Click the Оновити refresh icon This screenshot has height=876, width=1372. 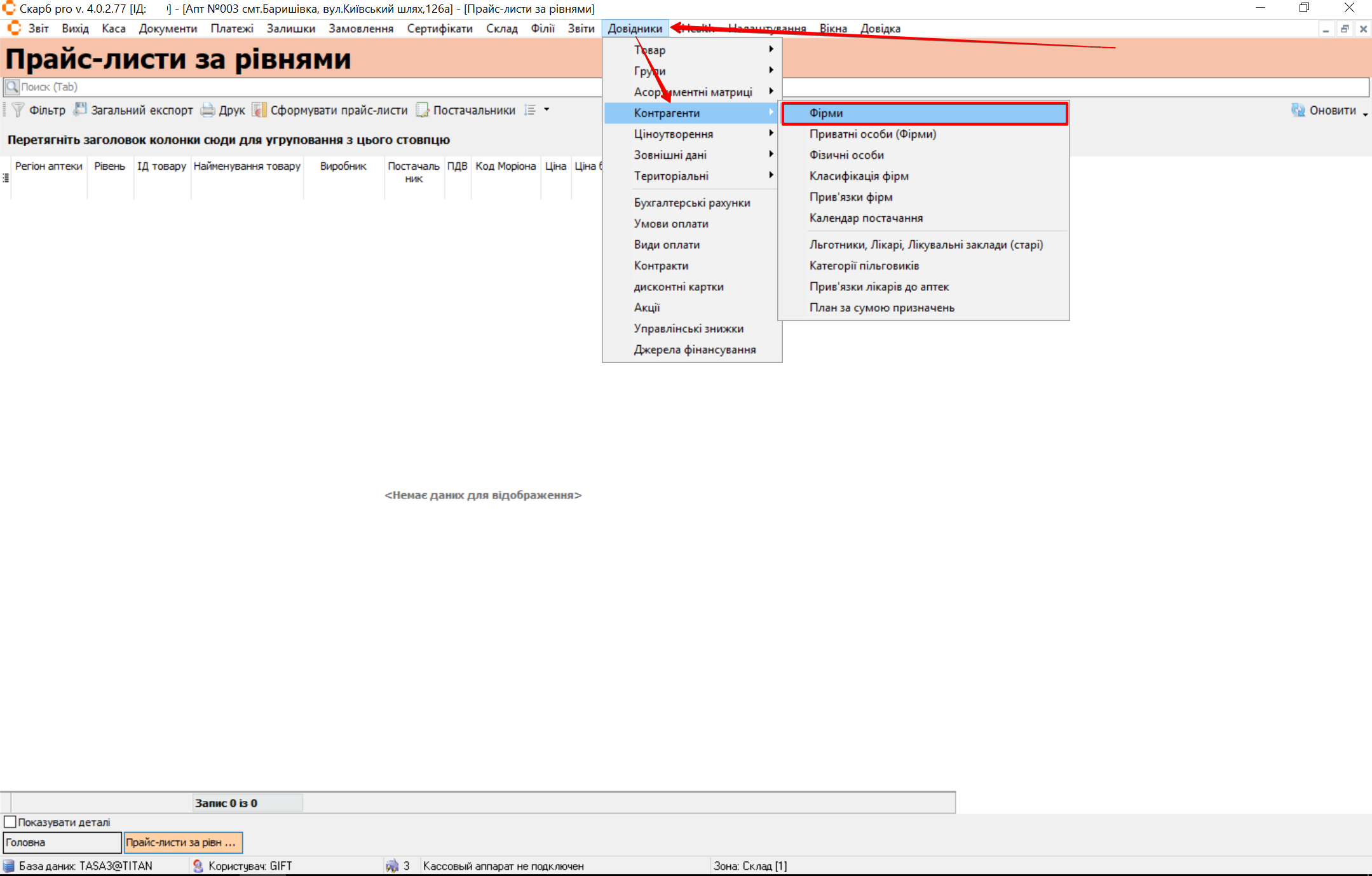1298,110
